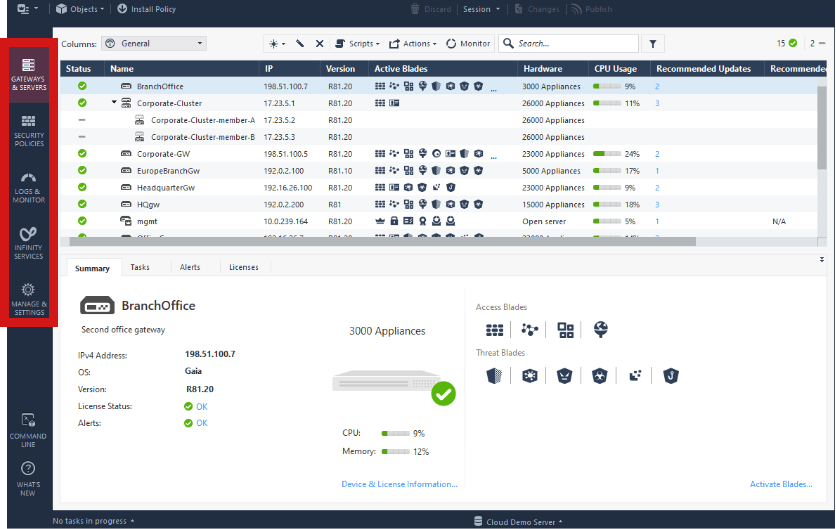Open Device & License Information link
Viewport: 836px width, 529px height.
tap(399, 484)
